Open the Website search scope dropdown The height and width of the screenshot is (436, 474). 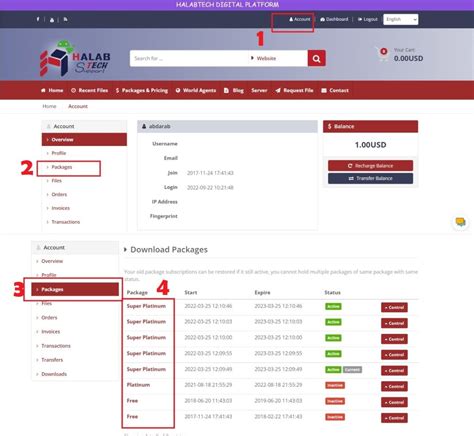tap(278, 58)
